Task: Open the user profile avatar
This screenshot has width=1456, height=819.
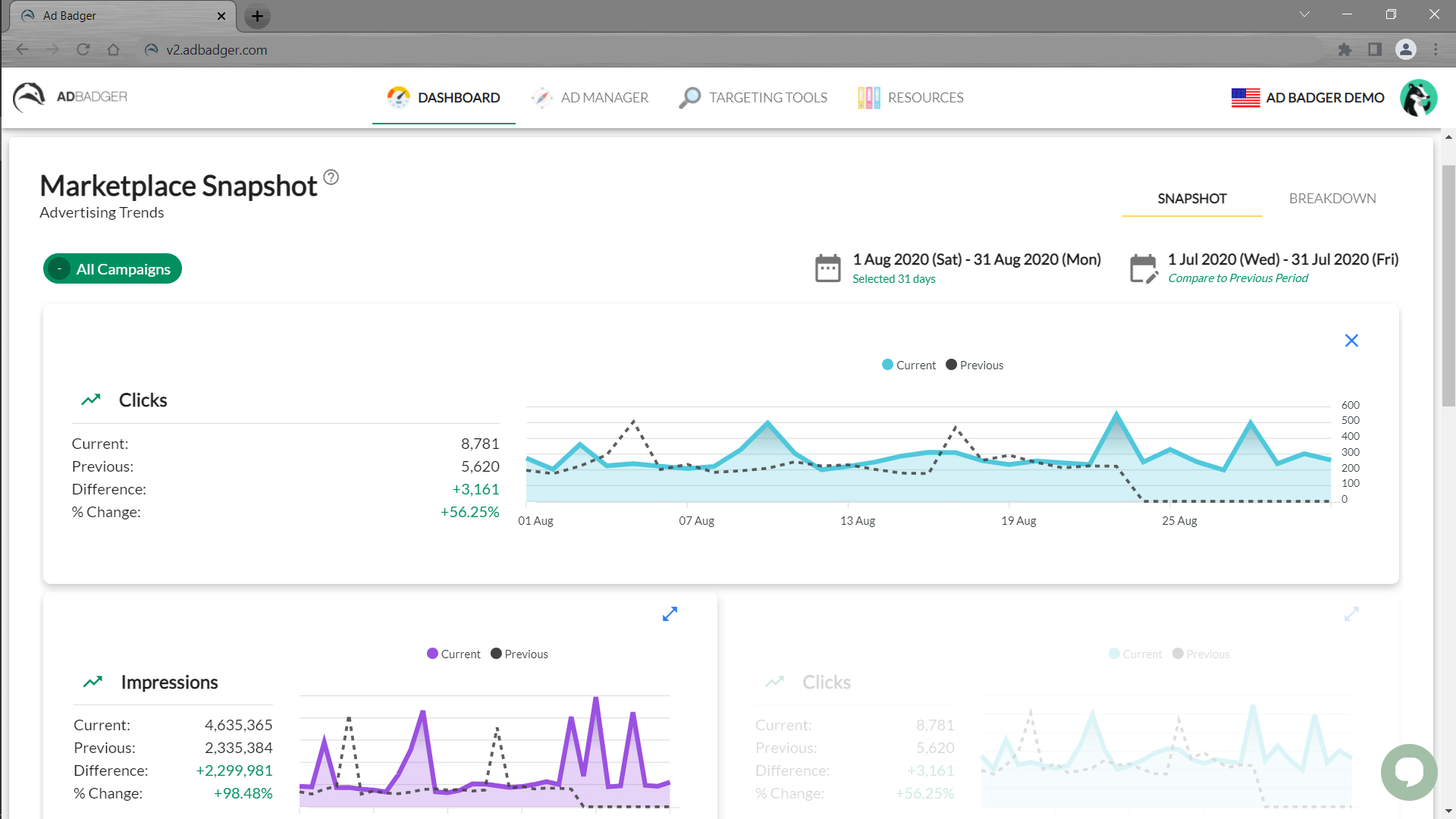Action: pyautogui.click(x=1418, y=97)
